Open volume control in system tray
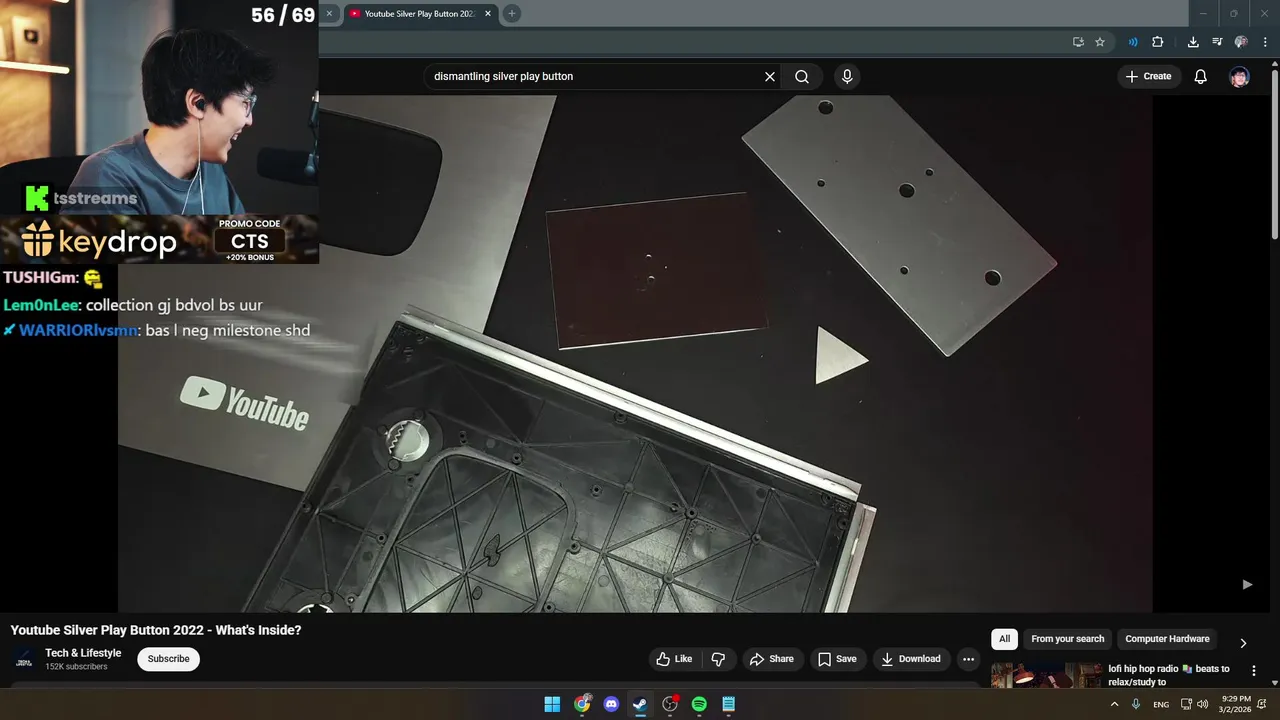1280x720 pixels. 1202,704
